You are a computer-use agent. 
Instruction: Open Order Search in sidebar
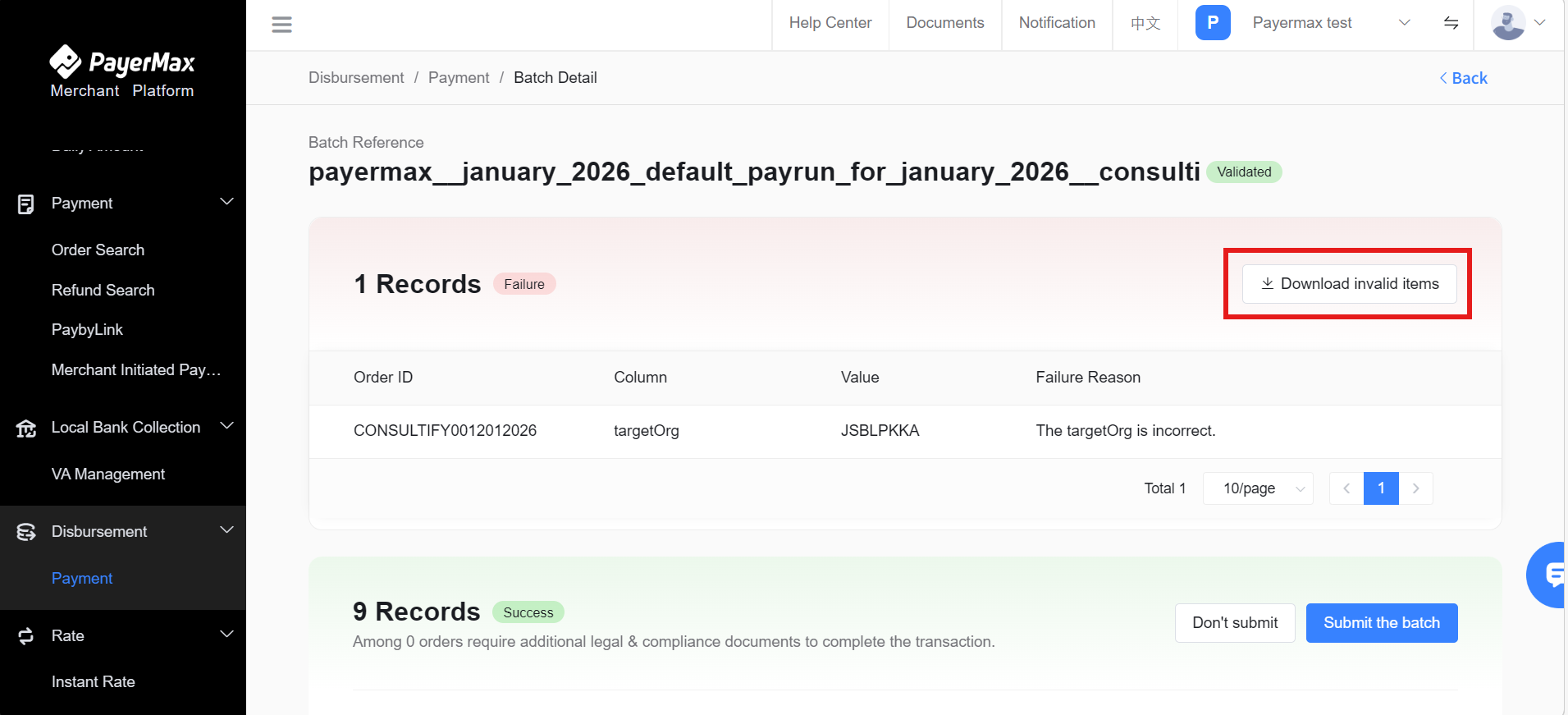point(98,250)
